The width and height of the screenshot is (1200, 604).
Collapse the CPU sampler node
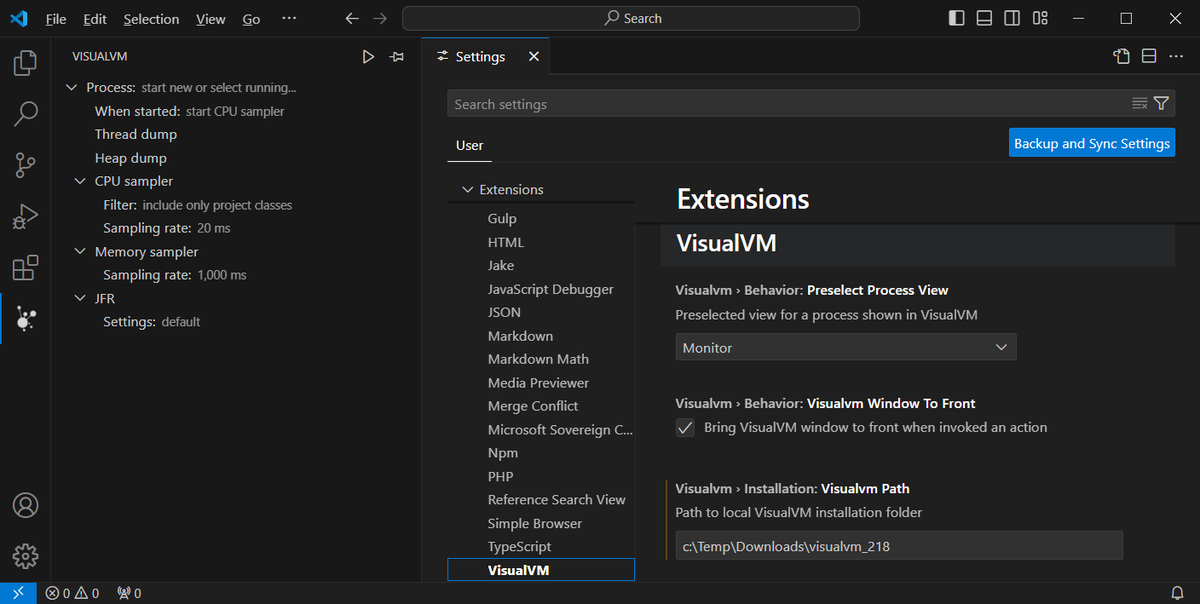[80, 181]
